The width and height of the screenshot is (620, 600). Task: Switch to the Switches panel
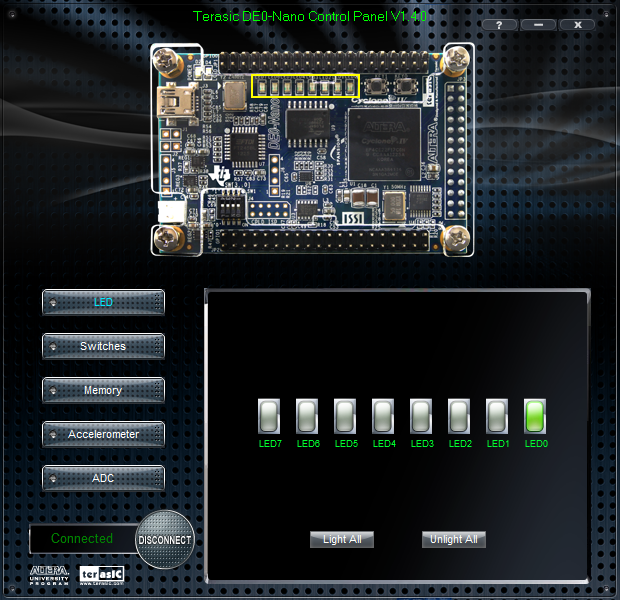pos(103,346)
